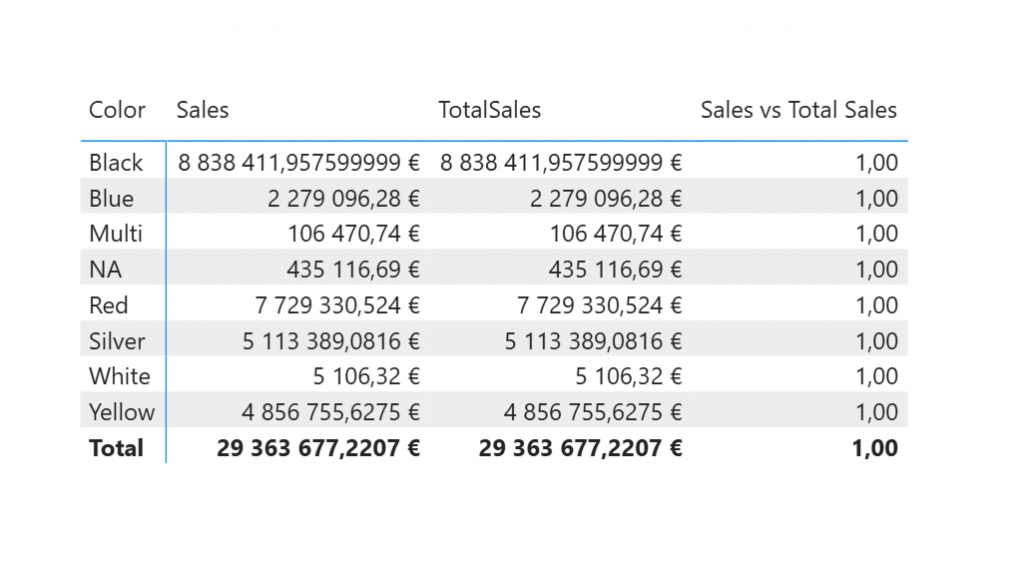Click the Color column header

point(117,110)
